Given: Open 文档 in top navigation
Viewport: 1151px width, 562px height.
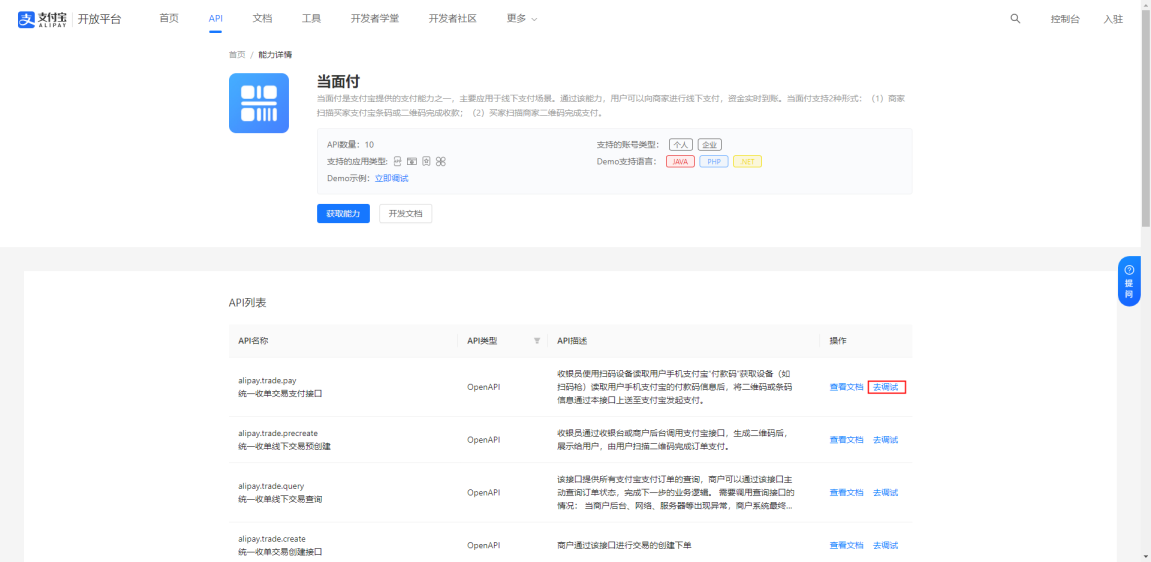Looking at the screenshot, I should 262,19.
